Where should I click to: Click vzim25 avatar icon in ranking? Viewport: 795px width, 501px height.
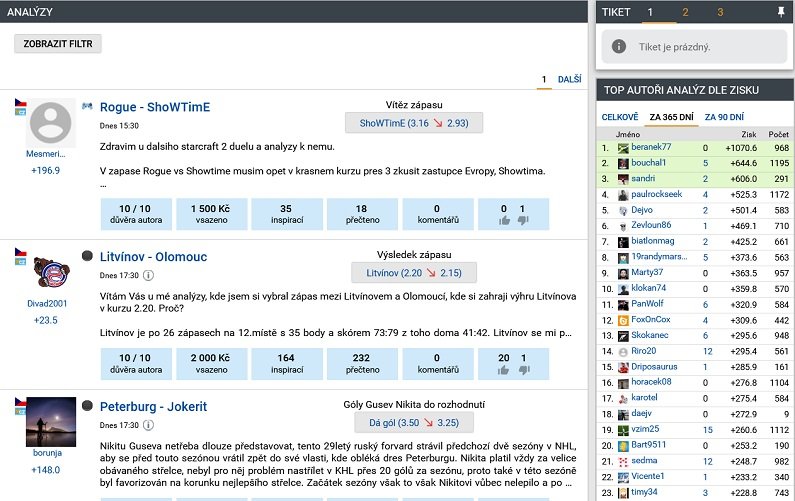click(x=623, y=431)
